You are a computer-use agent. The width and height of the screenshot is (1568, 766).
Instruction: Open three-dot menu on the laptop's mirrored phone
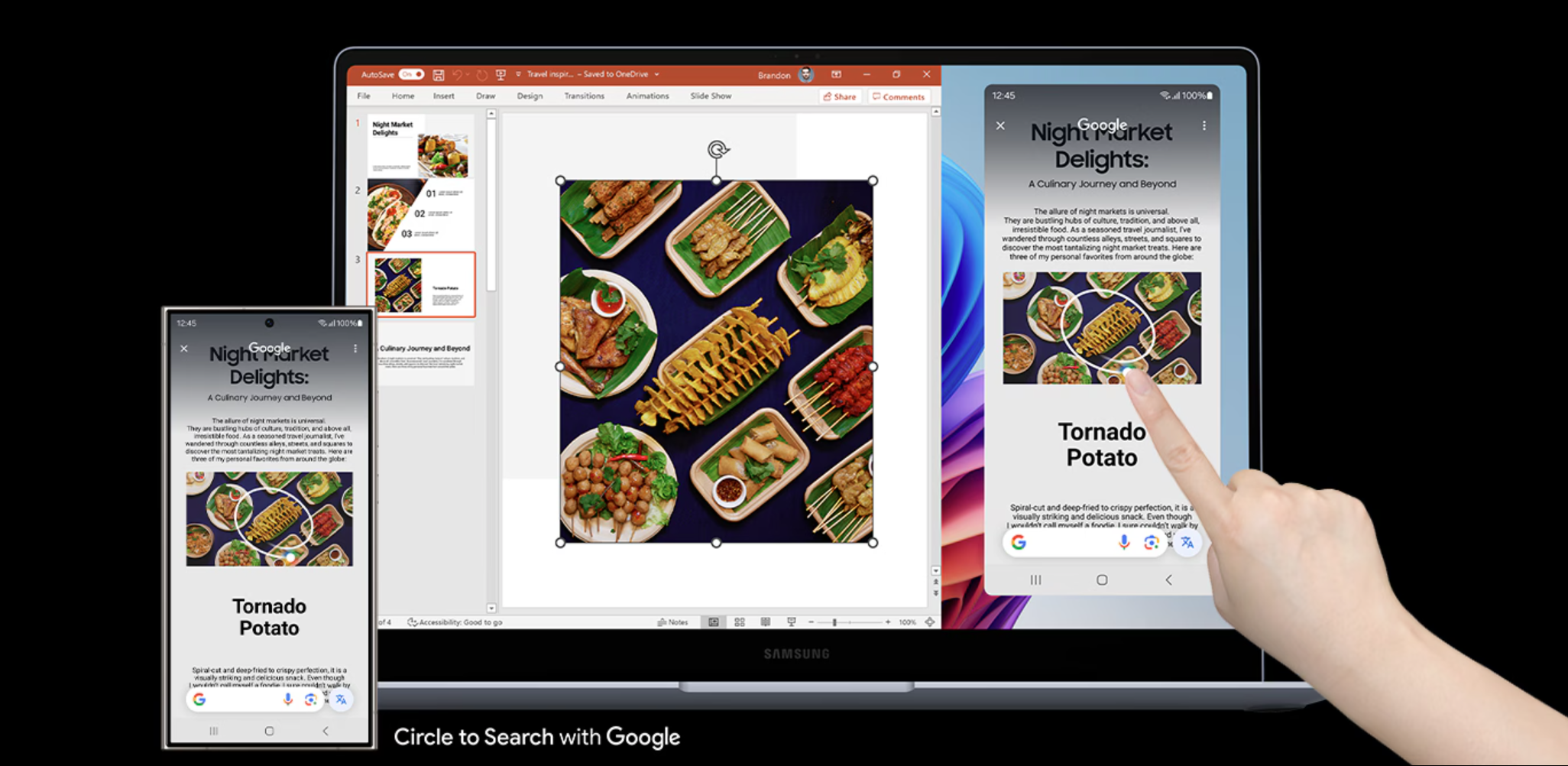(x=1204, y=125)
